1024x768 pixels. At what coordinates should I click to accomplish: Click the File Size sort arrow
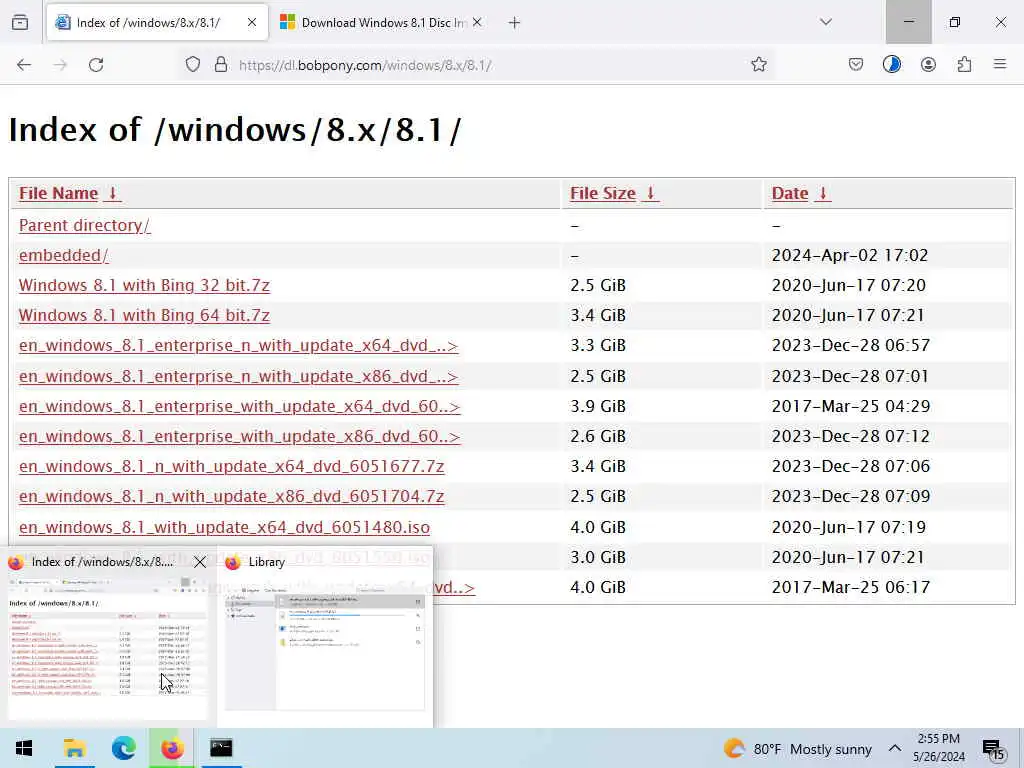pos(650,193)
